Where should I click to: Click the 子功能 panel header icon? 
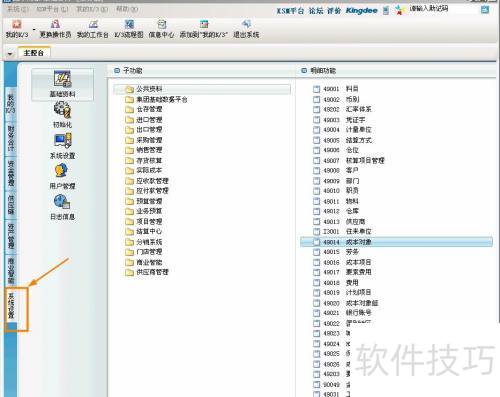coord(117,71)
